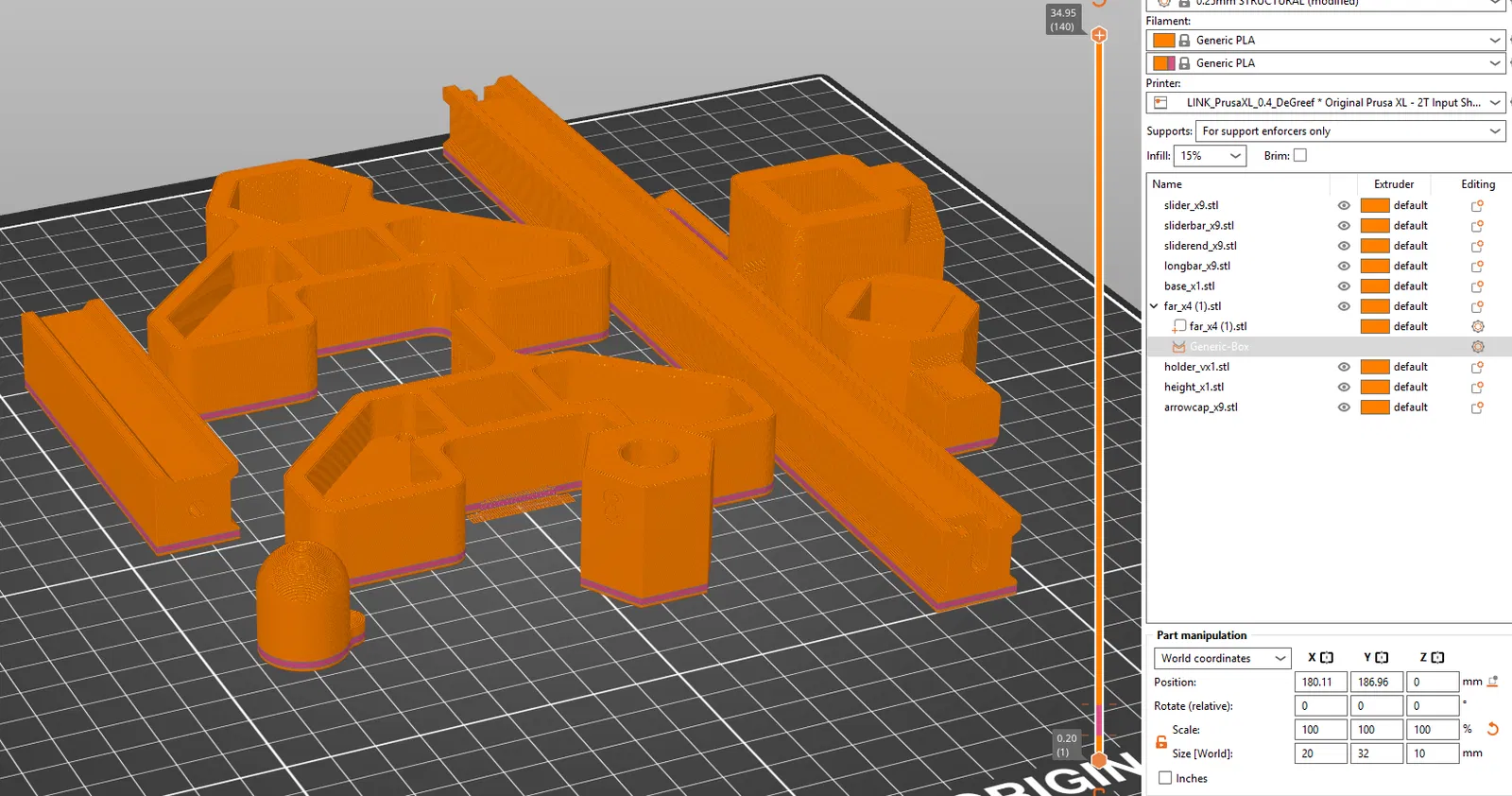Open the Infill percentage dropdown
The image size is (1512, 796).
click(x=1211, y=156)
